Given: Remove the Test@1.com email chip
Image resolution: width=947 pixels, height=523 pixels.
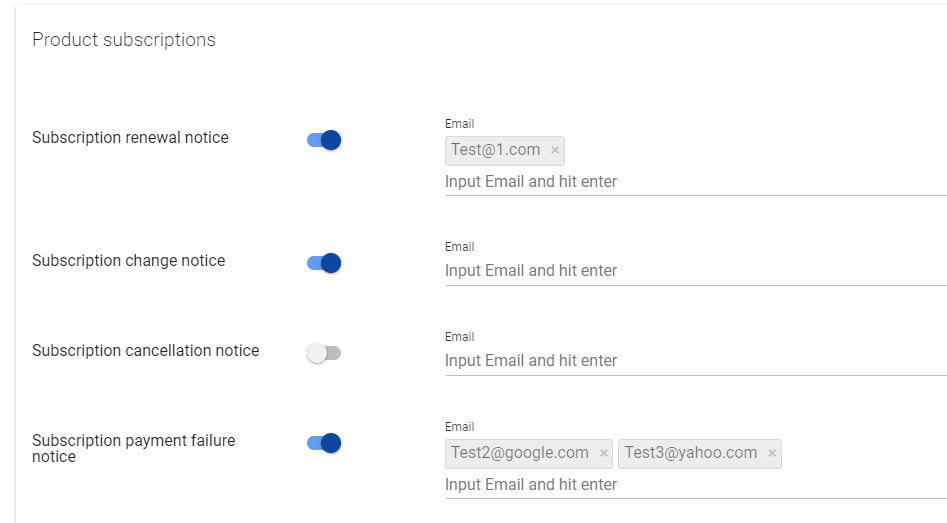Looking at the screenshot, I should click(x=555, y=150).
